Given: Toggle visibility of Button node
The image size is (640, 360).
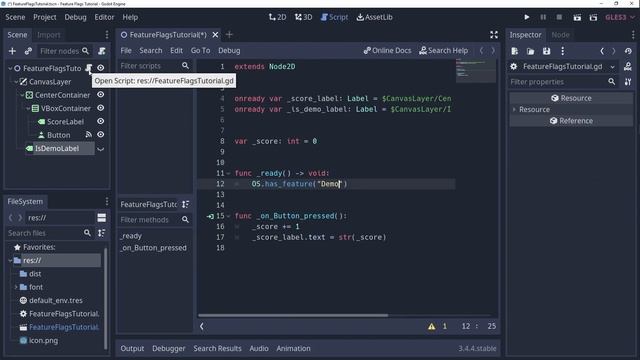Looking at the screenshot, I should pyautogui.click(x=100, y=135).
